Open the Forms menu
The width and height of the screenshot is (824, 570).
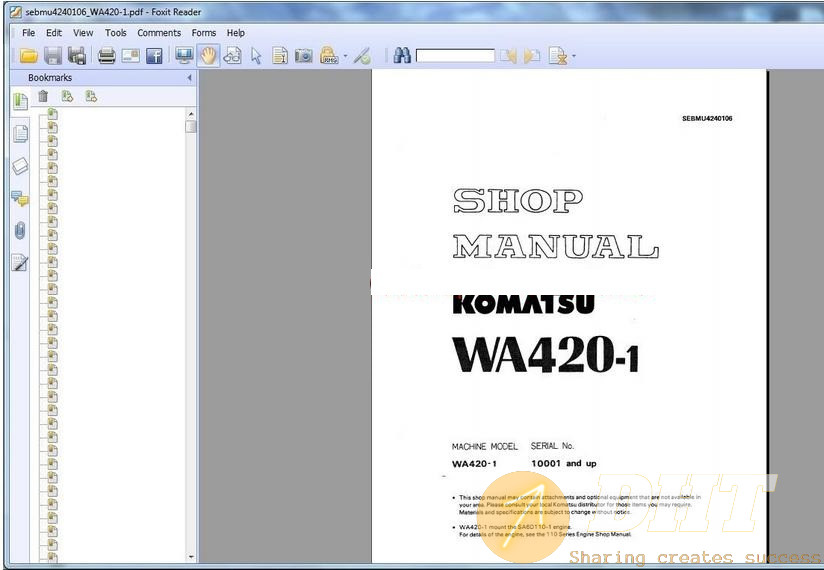tap(204, 33)
